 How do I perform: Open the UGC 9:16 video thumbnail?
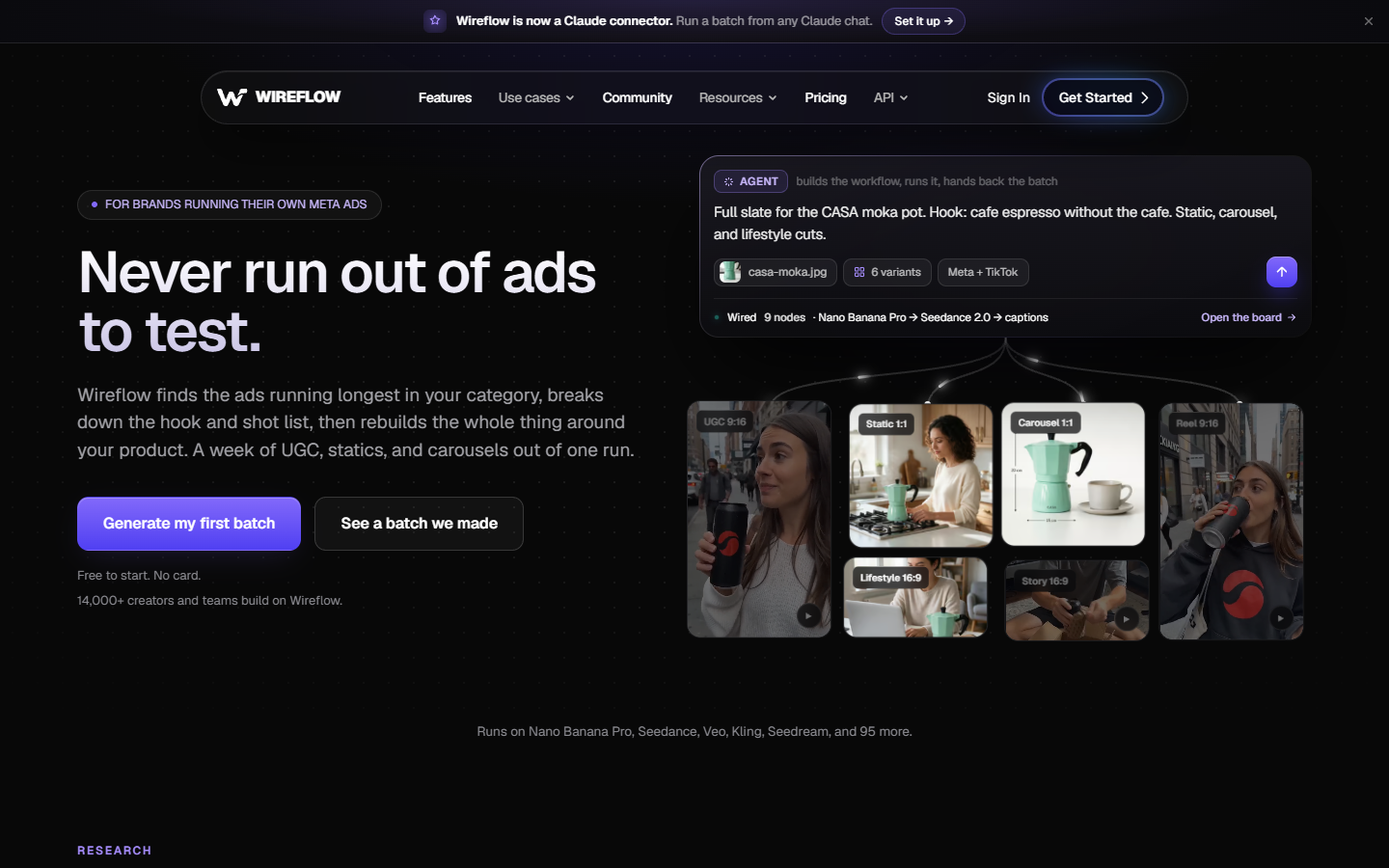pos(759,519)
